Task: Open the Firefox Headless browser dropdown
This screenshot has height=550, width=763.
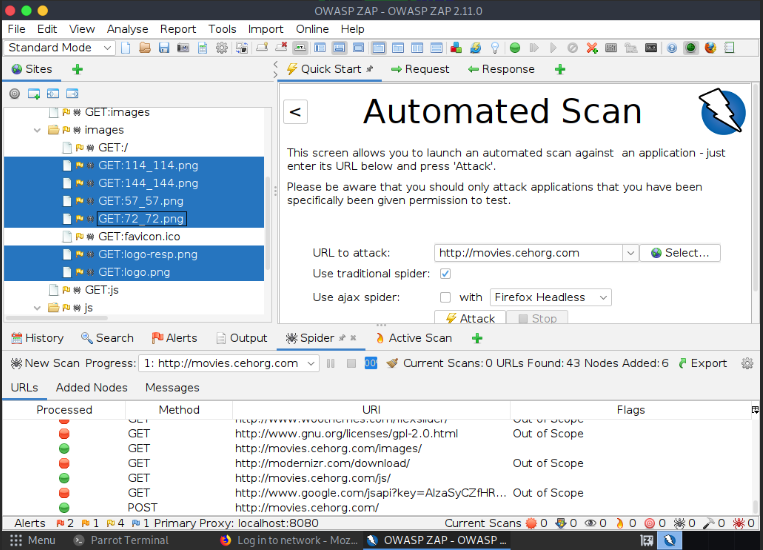Action: (550, 297)
